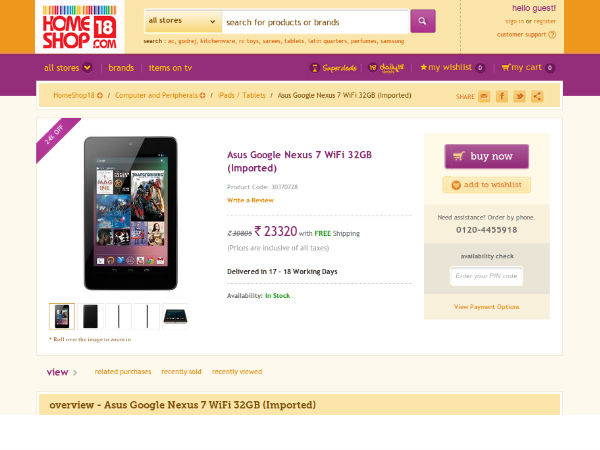Select the last product thumbnail
This screenshot has width=600, height=450.
(175, 316)
